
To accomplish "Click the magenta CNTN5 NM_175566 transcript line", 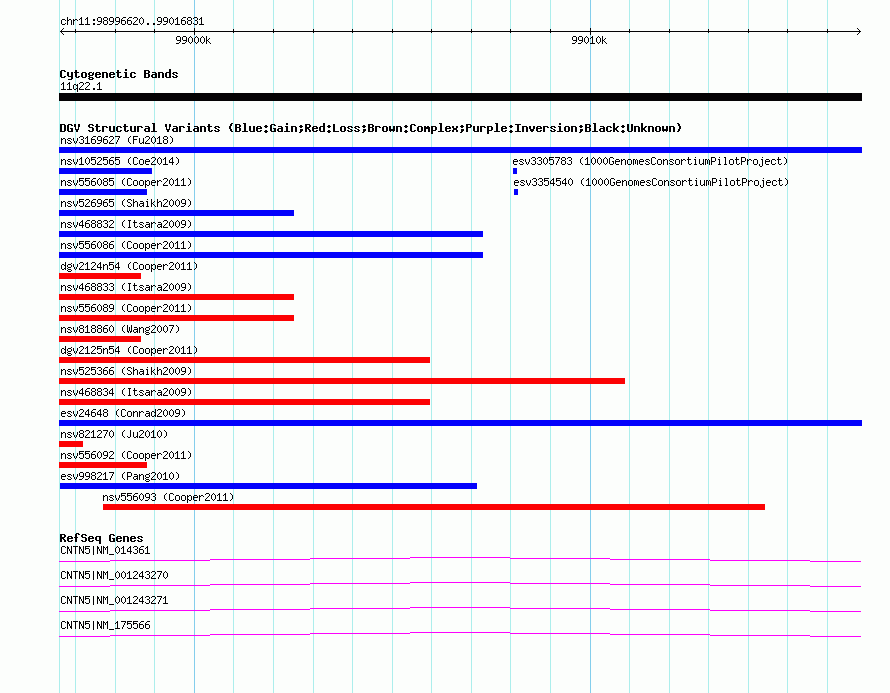I will click(x=460, y=635).
